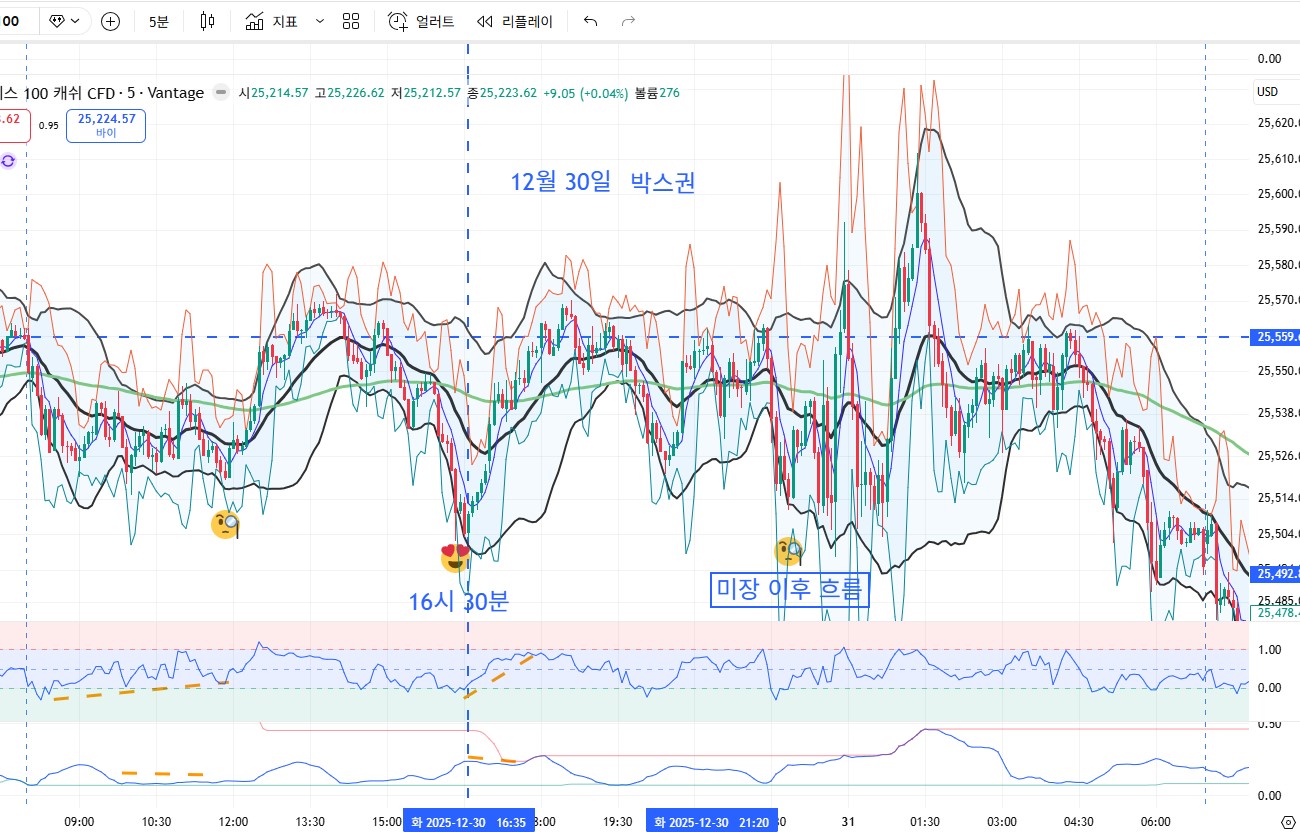Click the add symbol plus icon
Viewport: 1300px width, 832px height.
tap(111, 21)
